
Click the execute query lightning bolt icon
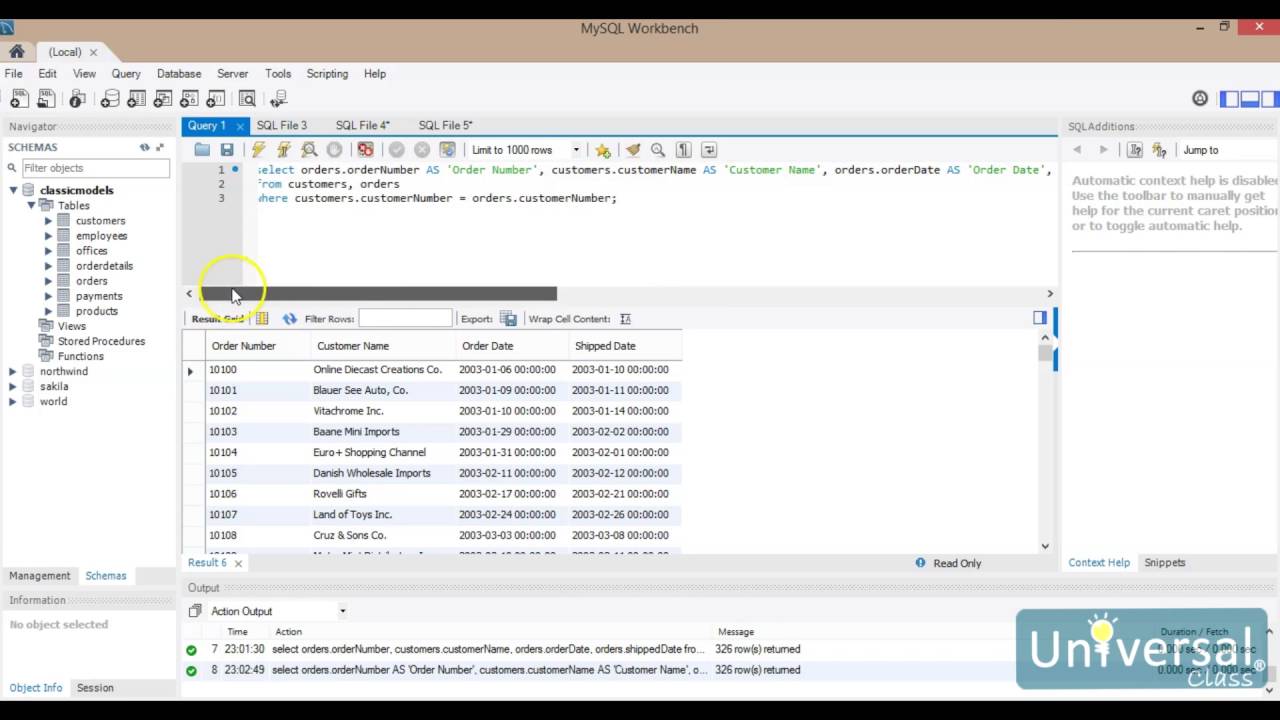pyautogui.click(x=258, y=150)
